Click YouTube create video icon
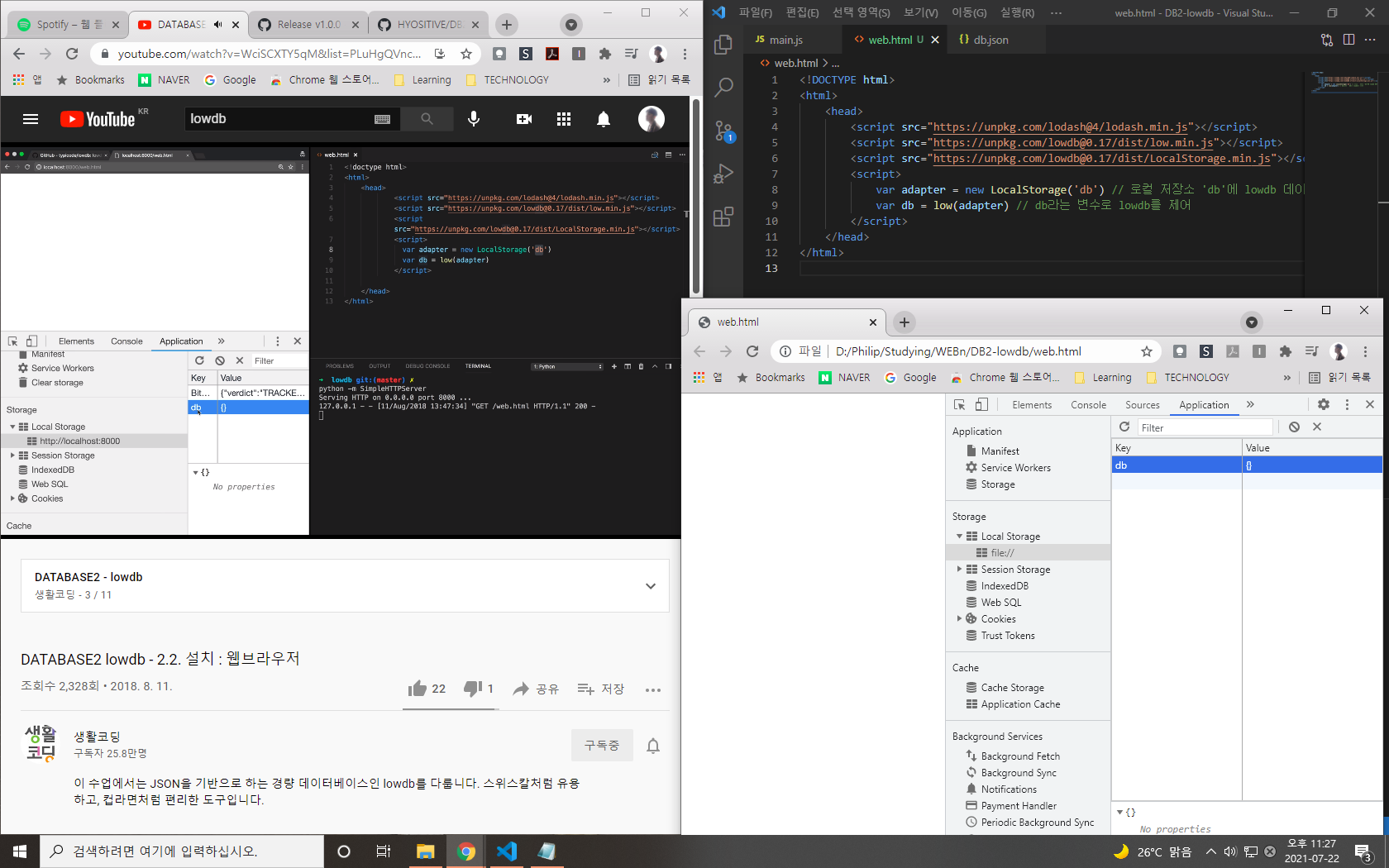Image resolution: width=1389 pixels, height=868 pixels. [x=524, y=119]
